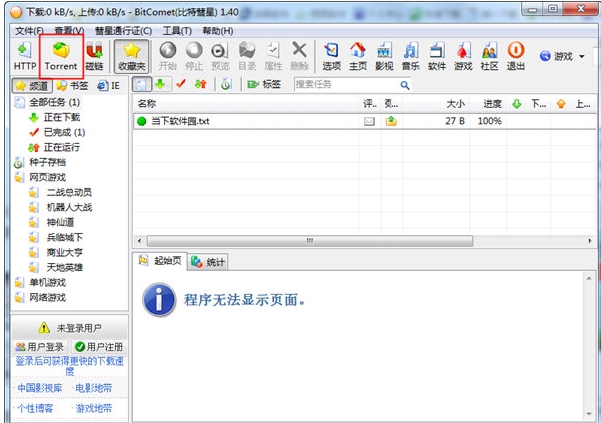601x423 pixels.
Task: Open the 帮助(H) menu
Action: tap(217, 31)
